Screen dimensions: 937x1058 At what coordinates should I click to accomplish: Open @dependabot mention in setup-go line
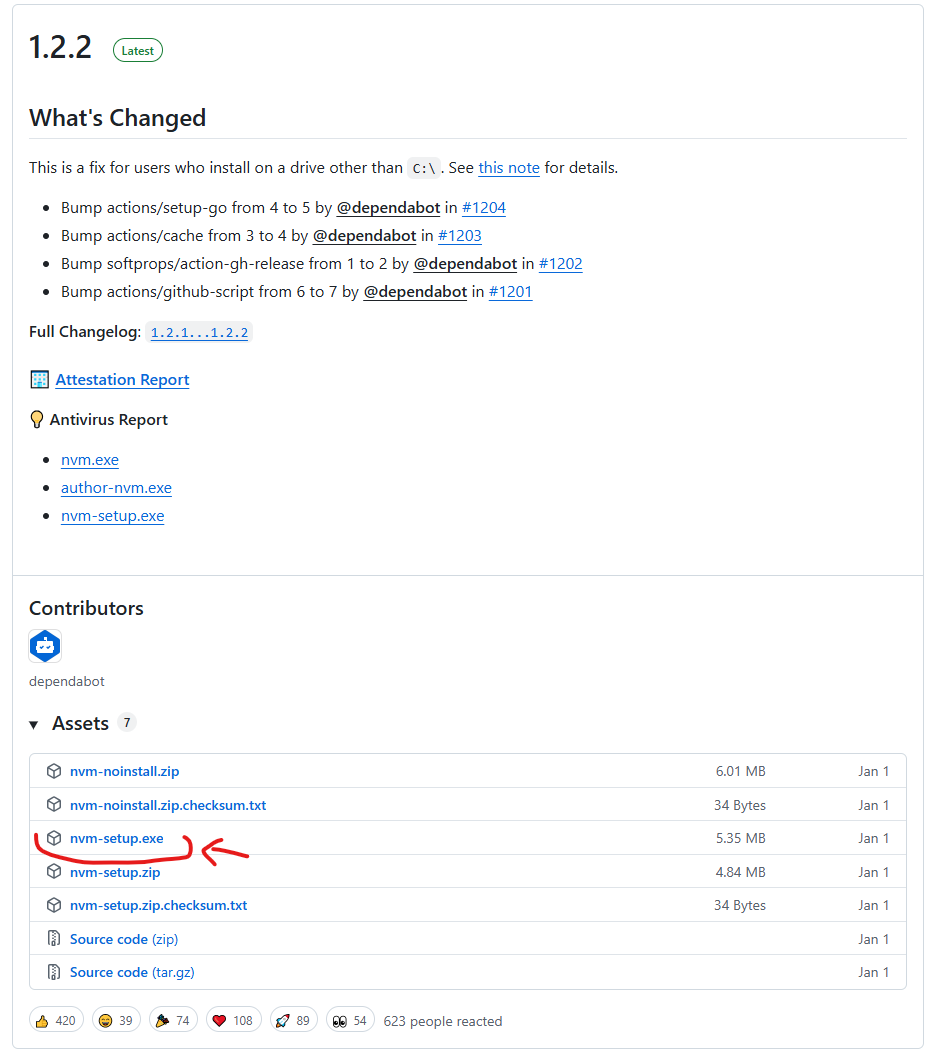pos(389,208)
